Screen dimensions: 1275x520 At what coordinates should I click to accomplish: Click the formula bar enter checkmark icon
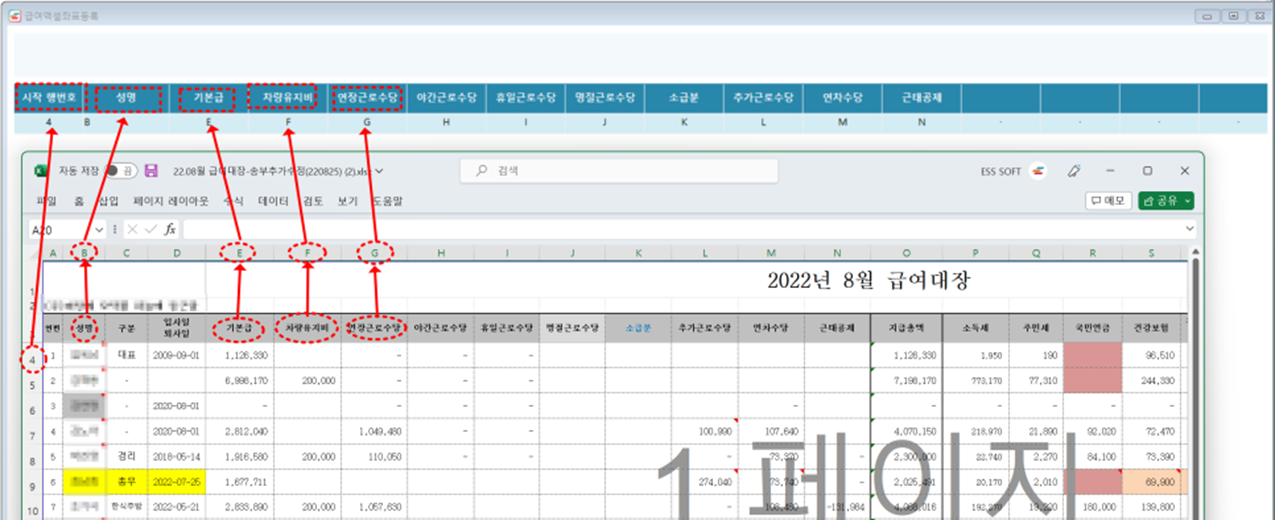coord(151,229)
